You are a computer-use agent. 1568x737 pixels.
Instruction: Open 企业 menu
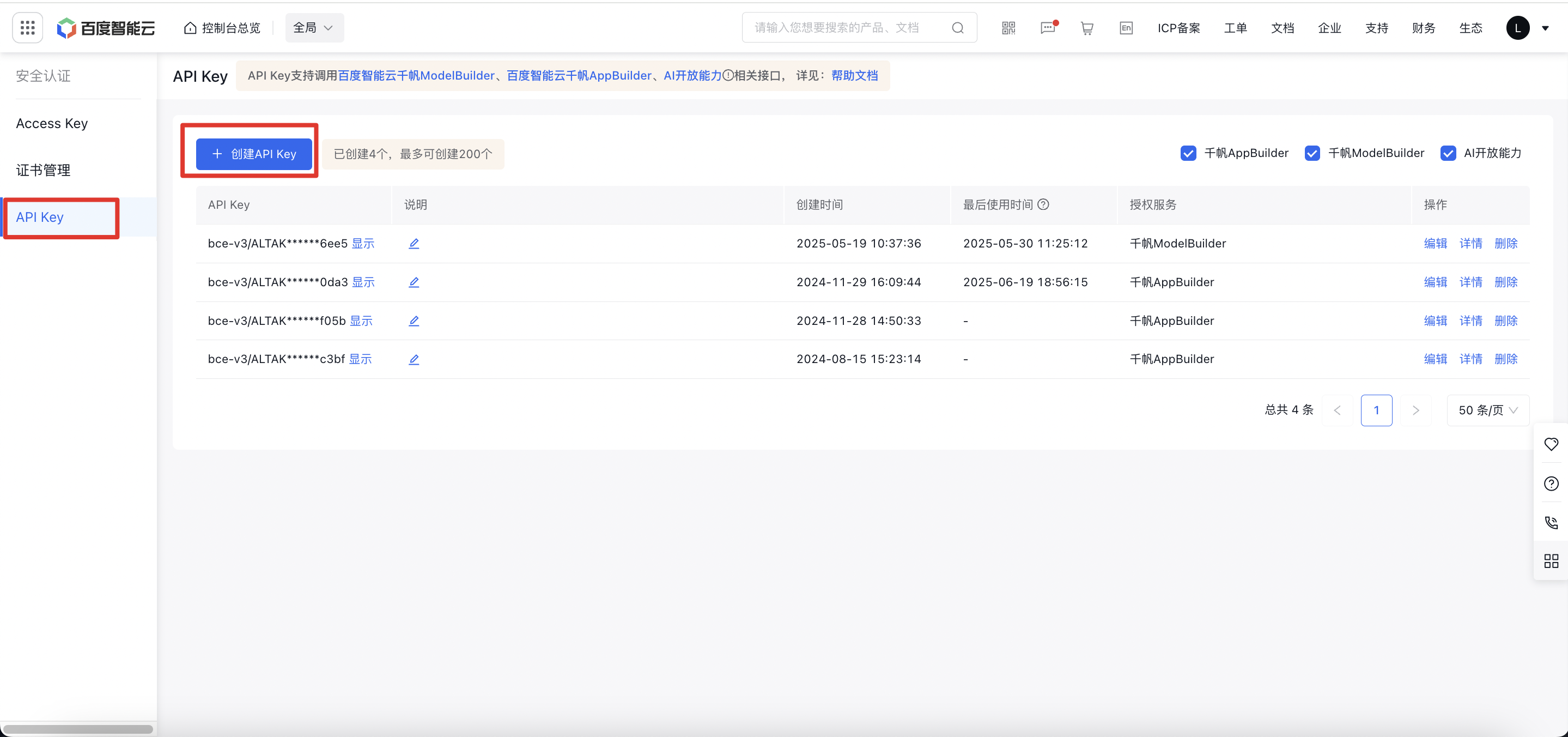1329,28
